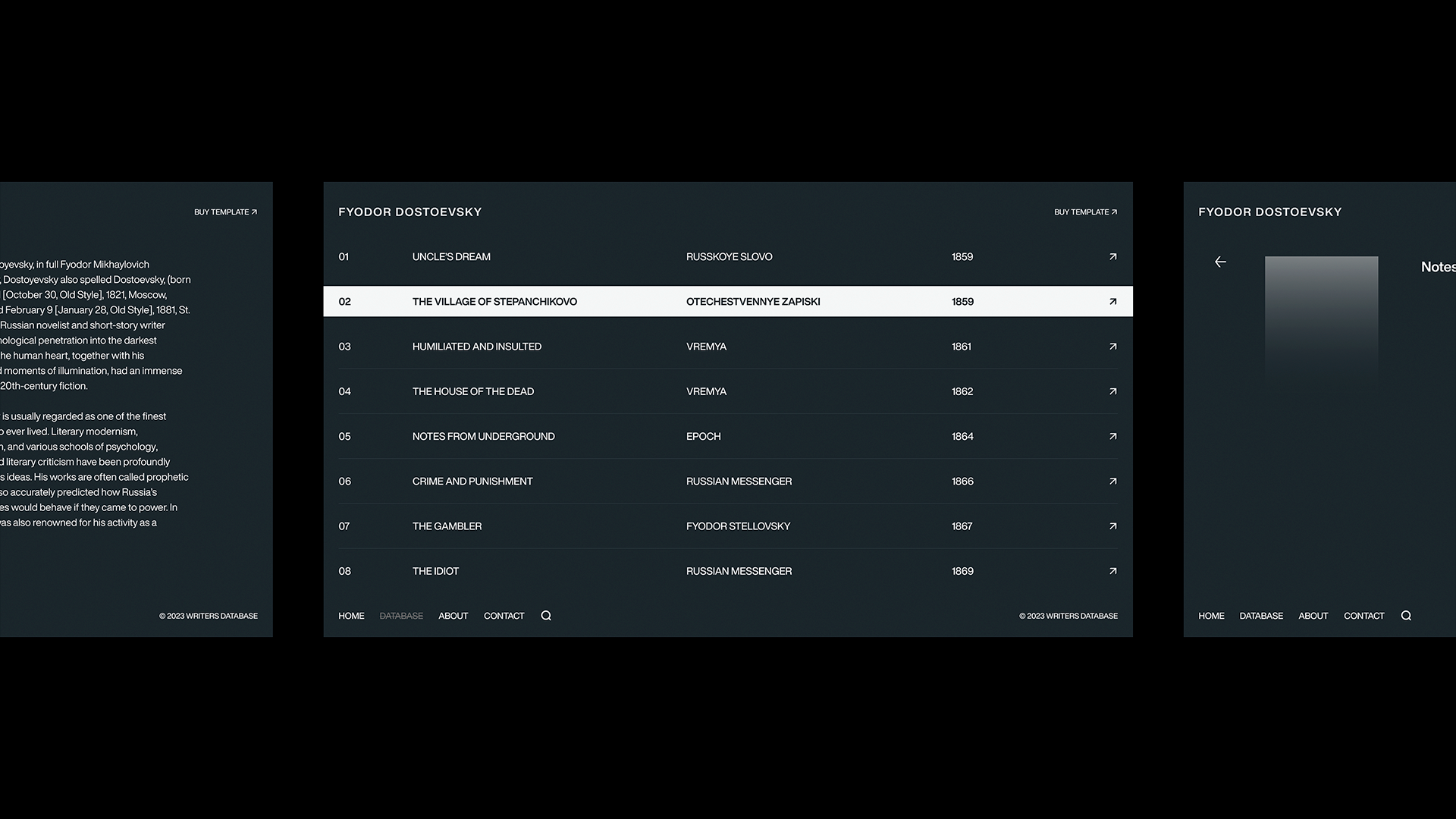Open arrow icon for Humiliated and Insulted row
This screenshot has width=1456, height=819.
(x=1112, y=346)
